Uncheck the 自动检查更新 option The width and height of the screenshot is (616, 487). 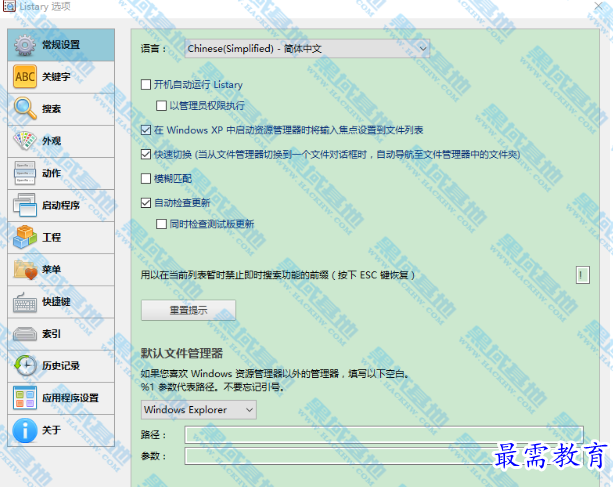[x=147, y=203]
